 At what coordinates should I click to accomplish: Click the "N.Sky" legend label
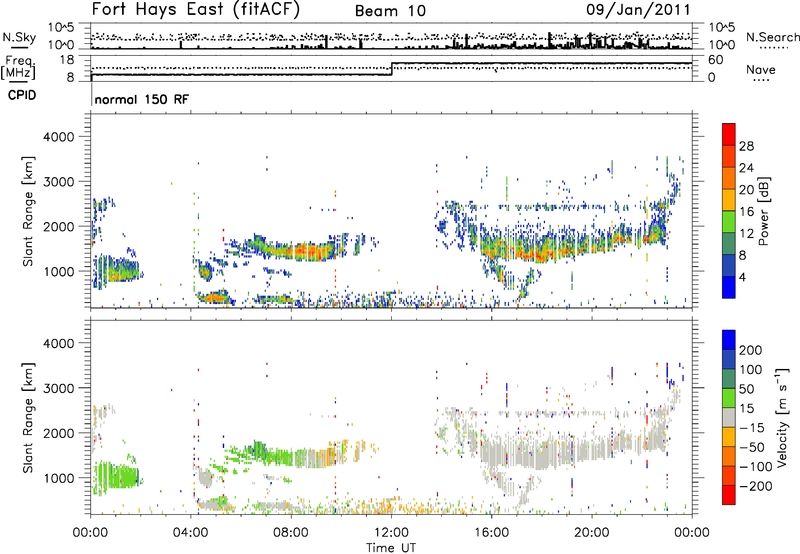[x=19, y=37]
